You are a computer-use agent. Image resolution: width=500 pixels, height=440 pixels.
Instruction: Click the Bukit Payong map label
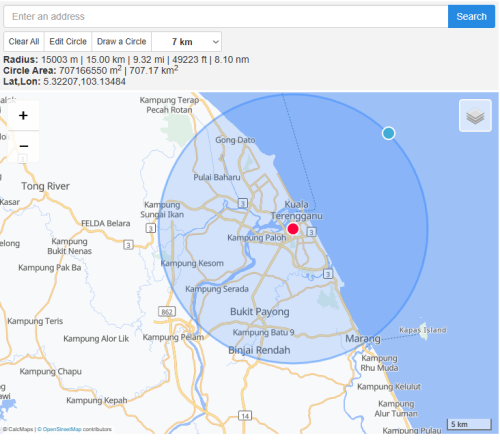point(260,312)
